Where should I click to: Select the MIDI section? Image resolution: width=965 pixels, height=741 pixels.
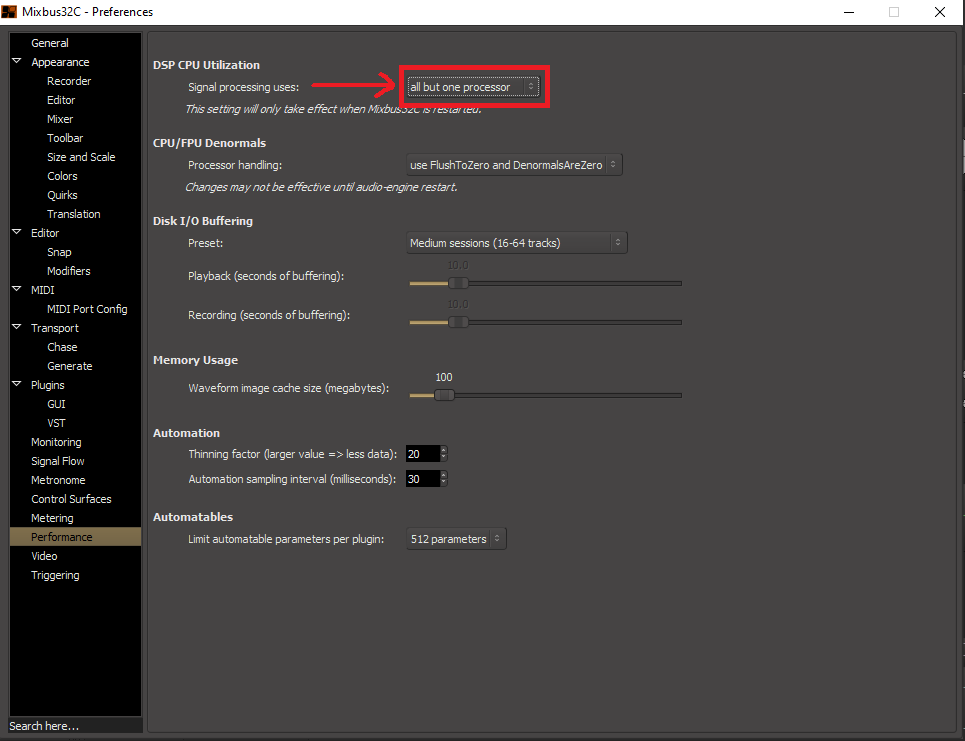pos(42,290)
